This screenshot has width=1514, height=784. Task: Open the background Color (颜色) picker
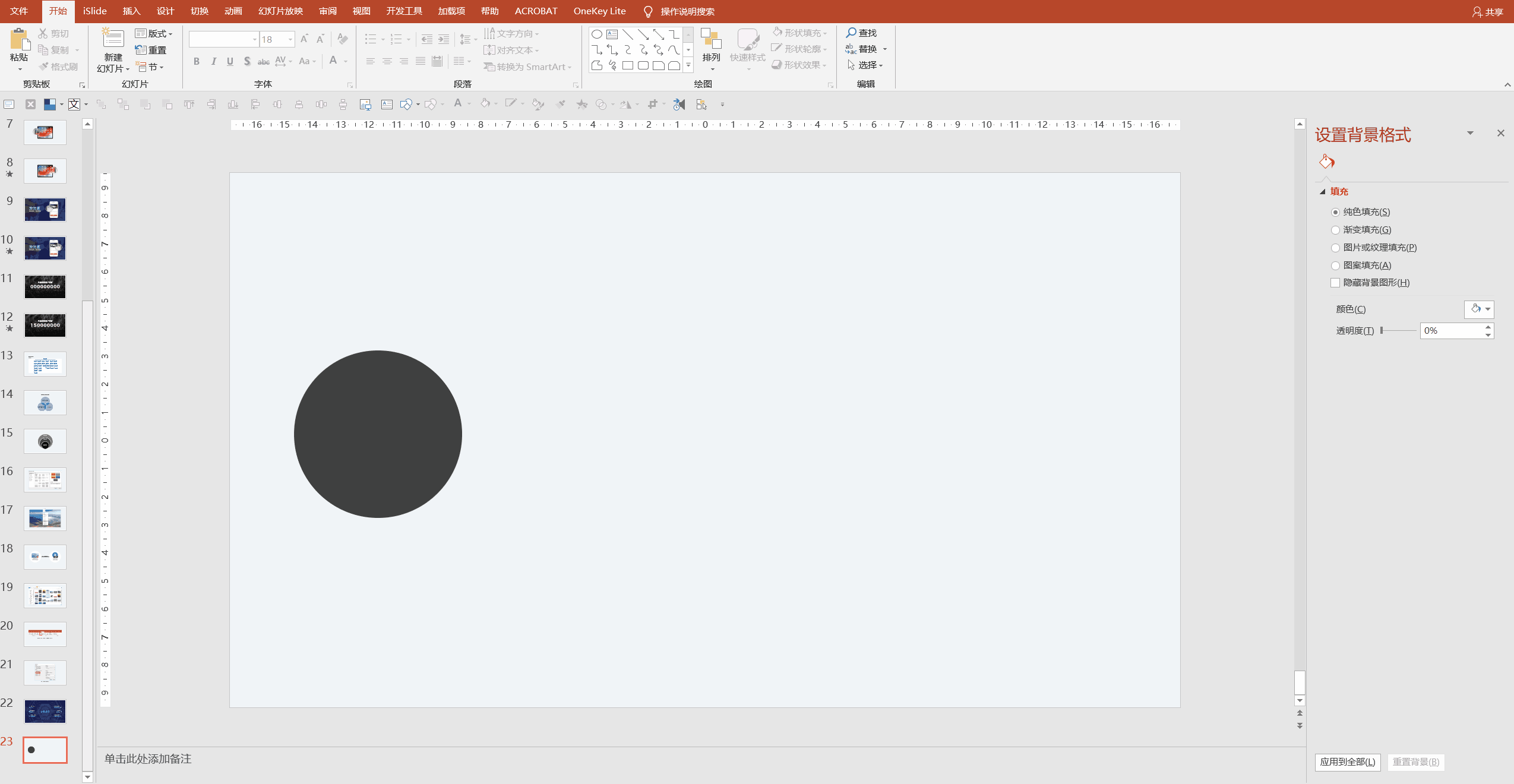tap(1479, 309)
